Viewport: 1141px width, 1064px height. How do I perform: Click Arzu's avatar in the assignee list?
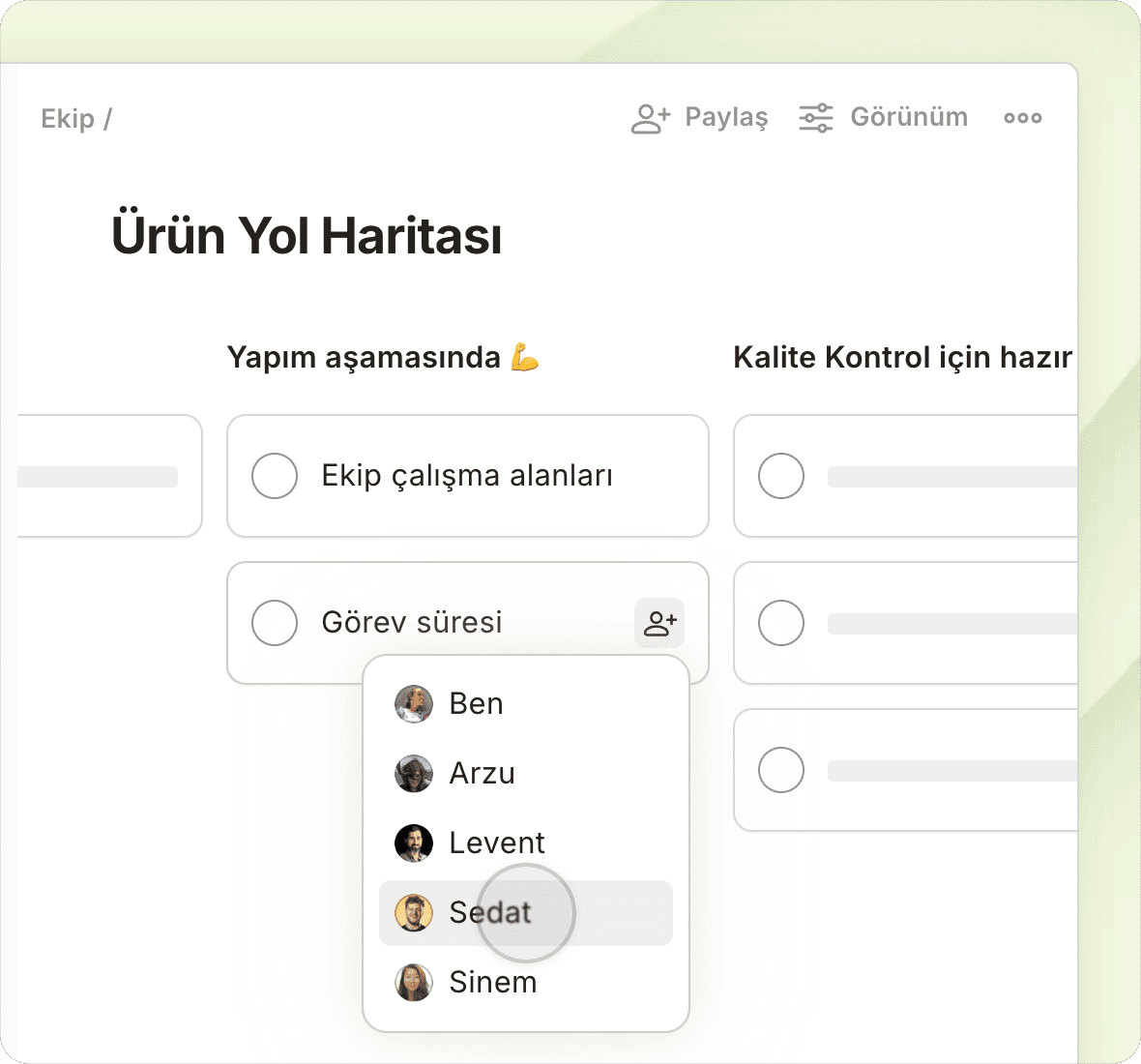[x=414, y=774]
